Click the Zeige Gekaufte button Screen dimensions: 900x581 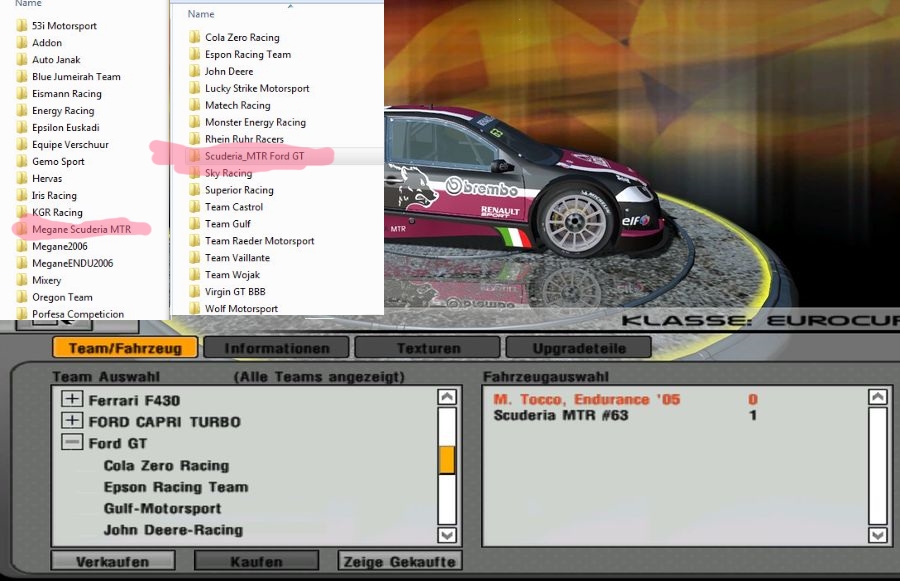tap(400, 562)
